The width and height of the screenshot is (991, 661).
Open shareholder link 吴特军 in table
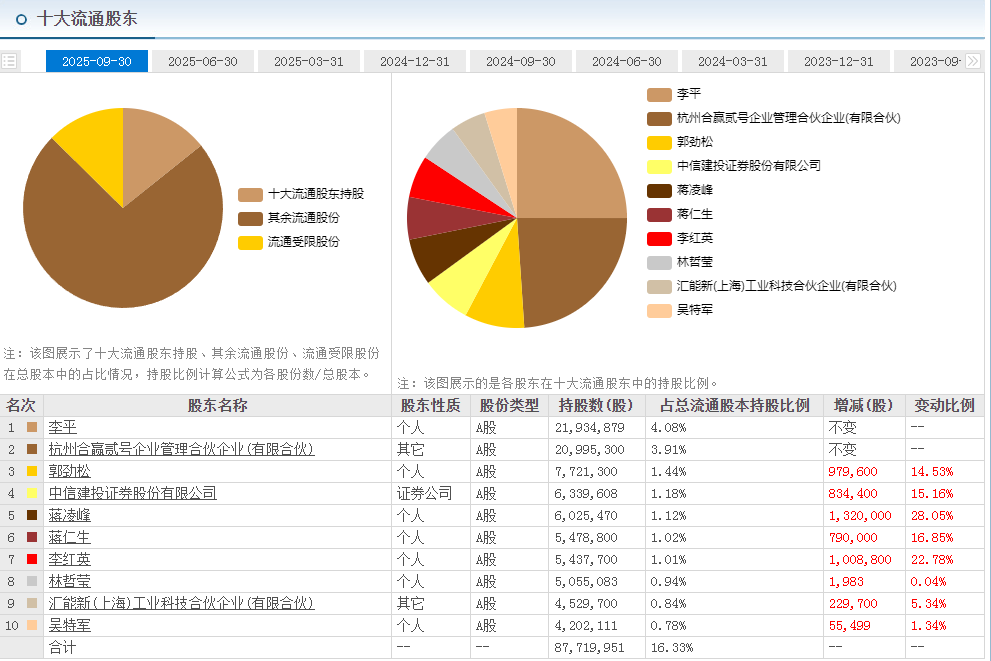click(x=70, y=626)
